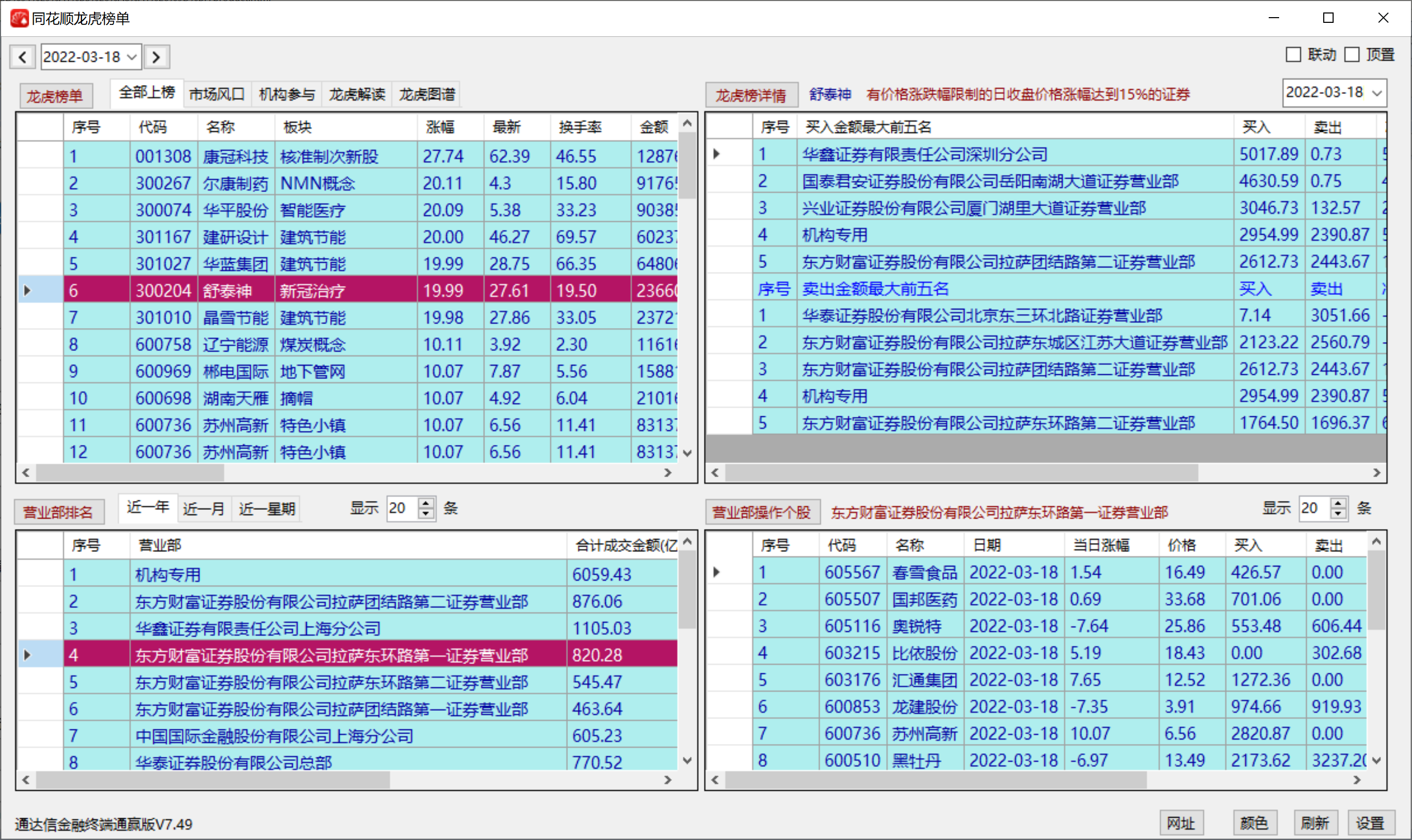Screen dimensions: 1412x840
Task: Click down arrow of 营业部排名 vertical scrollbar
Action: pos(688,761)
